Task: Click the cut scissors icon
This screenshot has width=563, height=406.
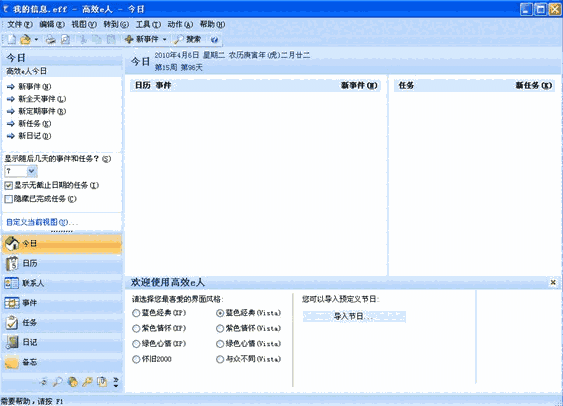Action: pos(83,39)
